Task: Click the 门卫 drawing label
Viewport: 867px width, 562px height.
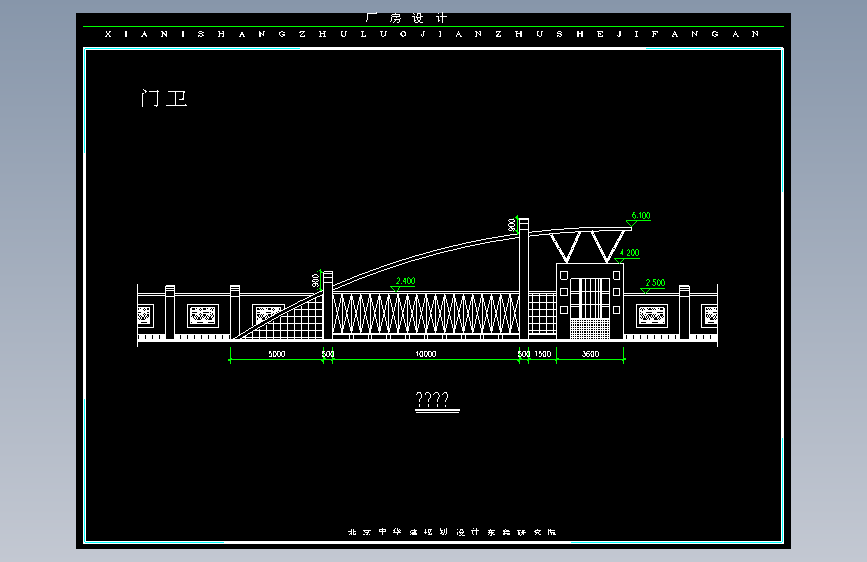Action: (164, 98)
